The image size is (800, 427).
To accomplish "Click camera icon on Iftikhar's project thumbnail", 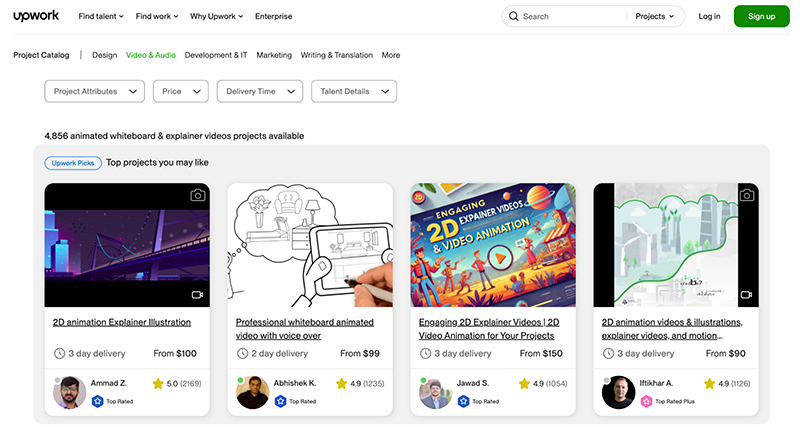I will [x=746, y=195].
